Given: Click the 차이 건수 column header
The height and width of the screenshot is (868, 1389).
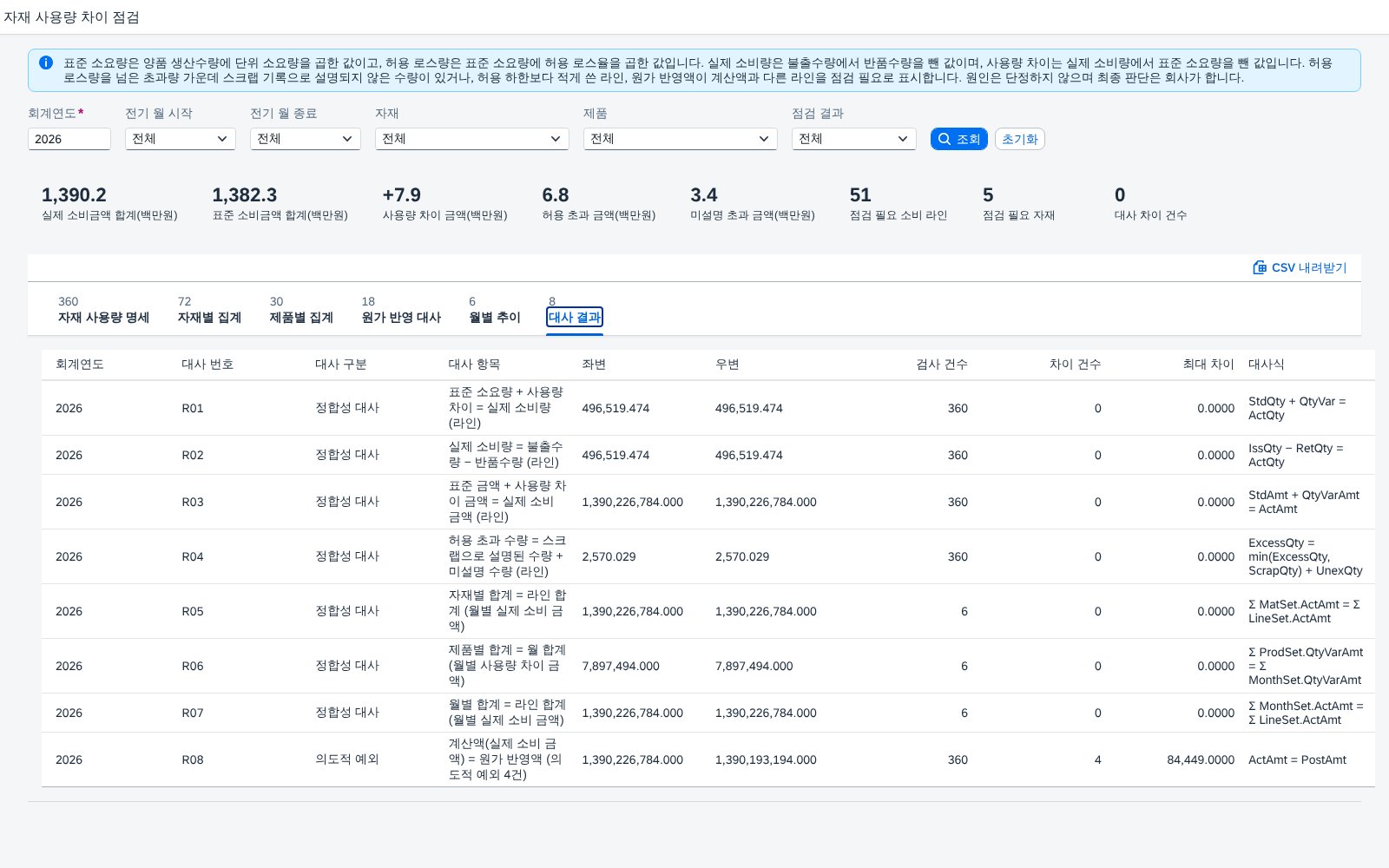Looking at the screenshot, I should pos(1075,365).
